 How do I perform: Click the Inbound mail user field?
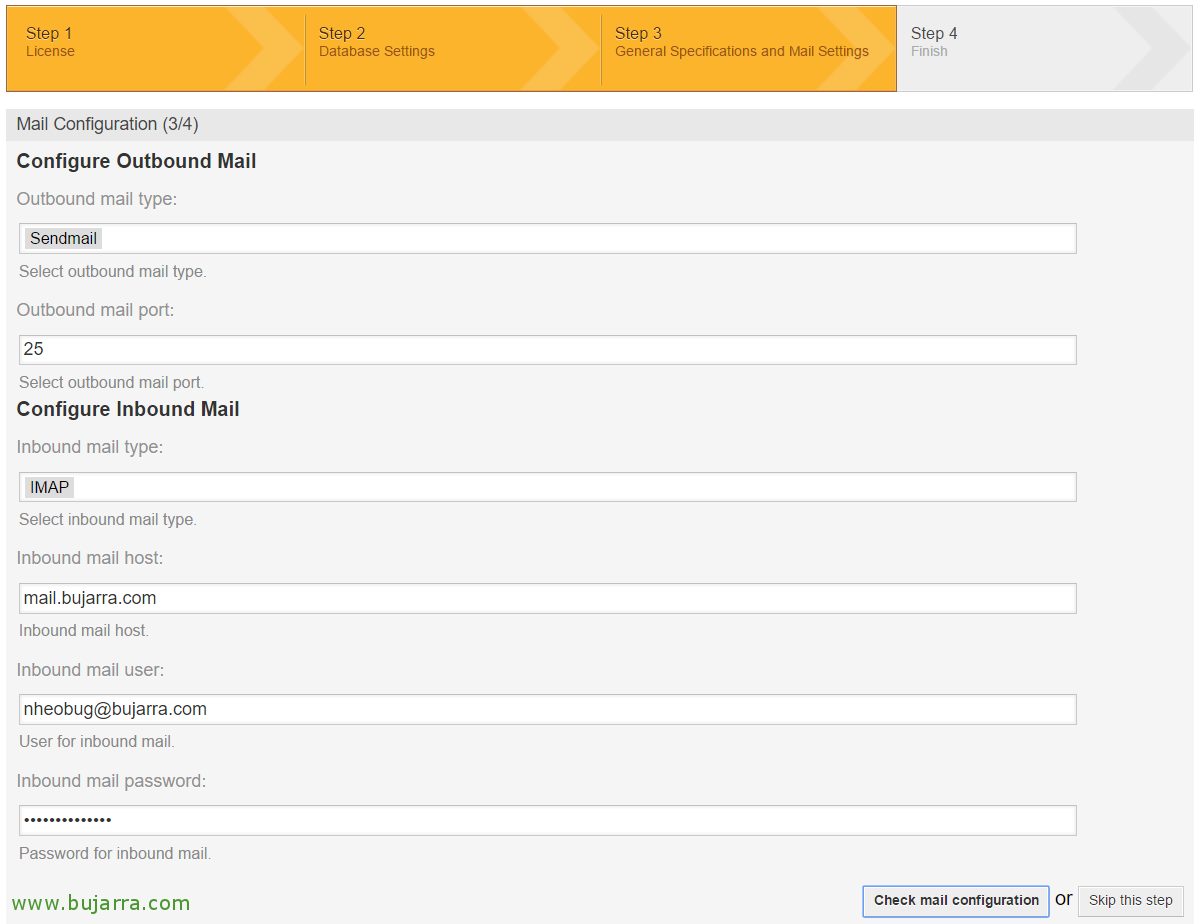(x=548, y=709)
